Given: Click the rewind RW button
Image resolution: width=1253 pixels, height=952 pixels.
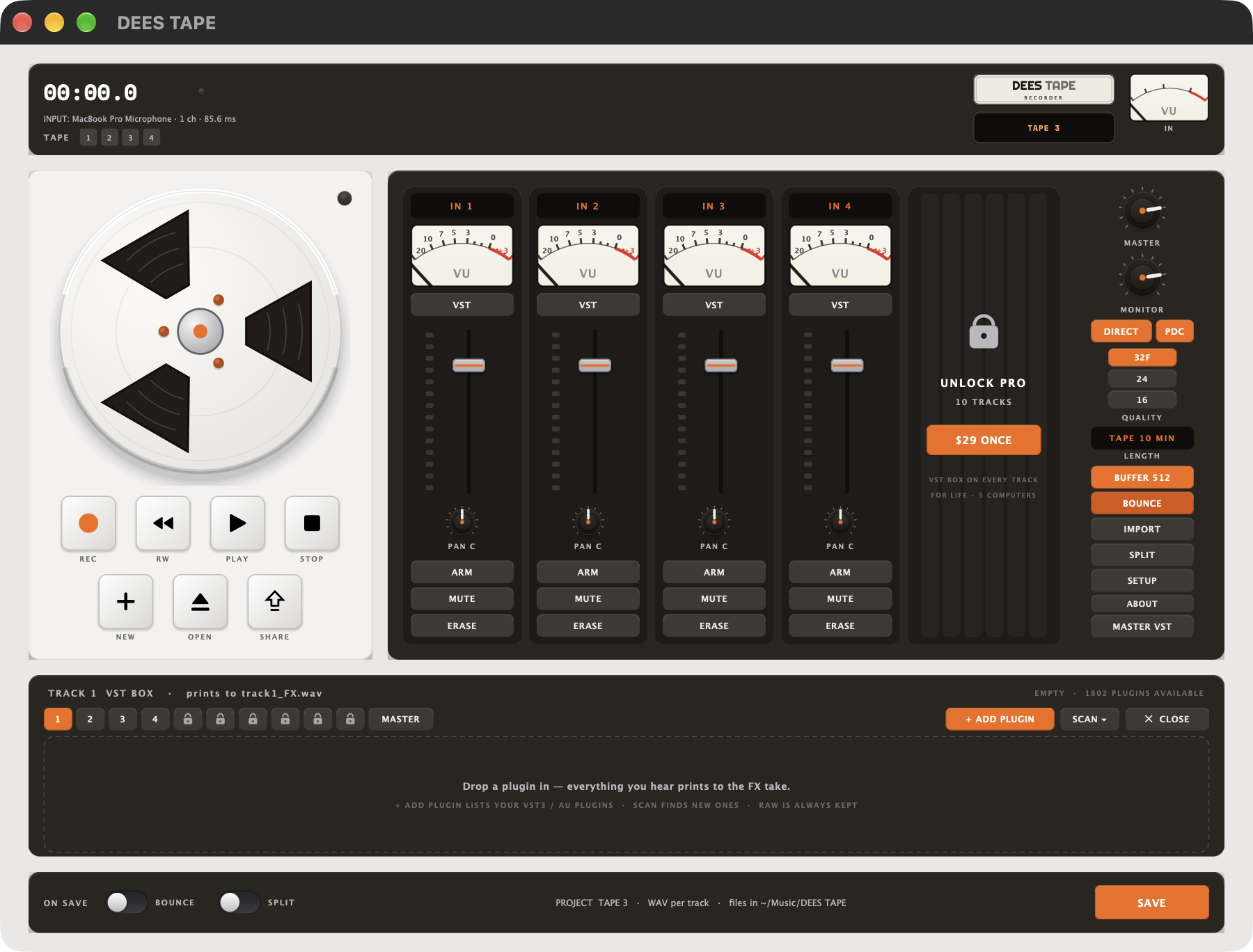Looking at the screenshot, I should (163, 523).
